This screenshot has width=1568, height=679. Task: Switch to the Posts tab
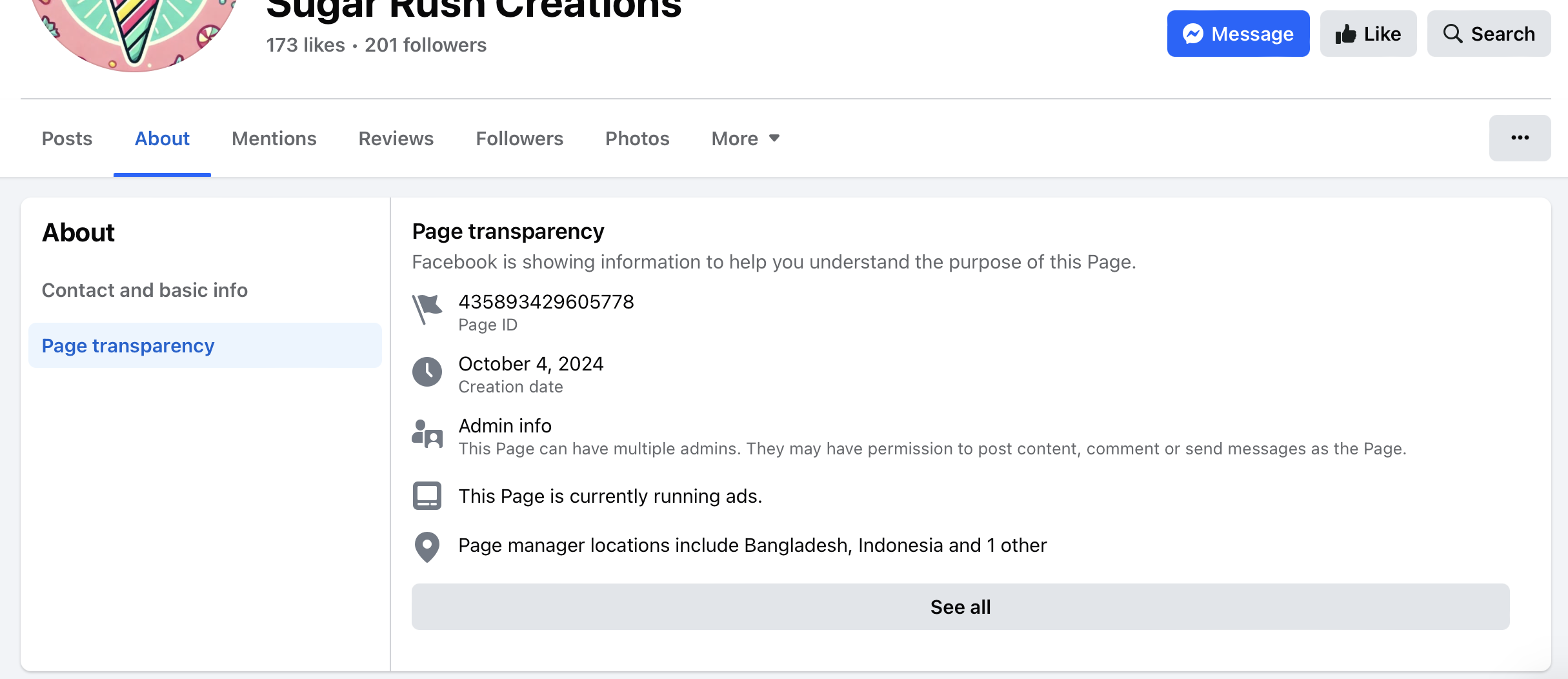[x=67, y=138]
